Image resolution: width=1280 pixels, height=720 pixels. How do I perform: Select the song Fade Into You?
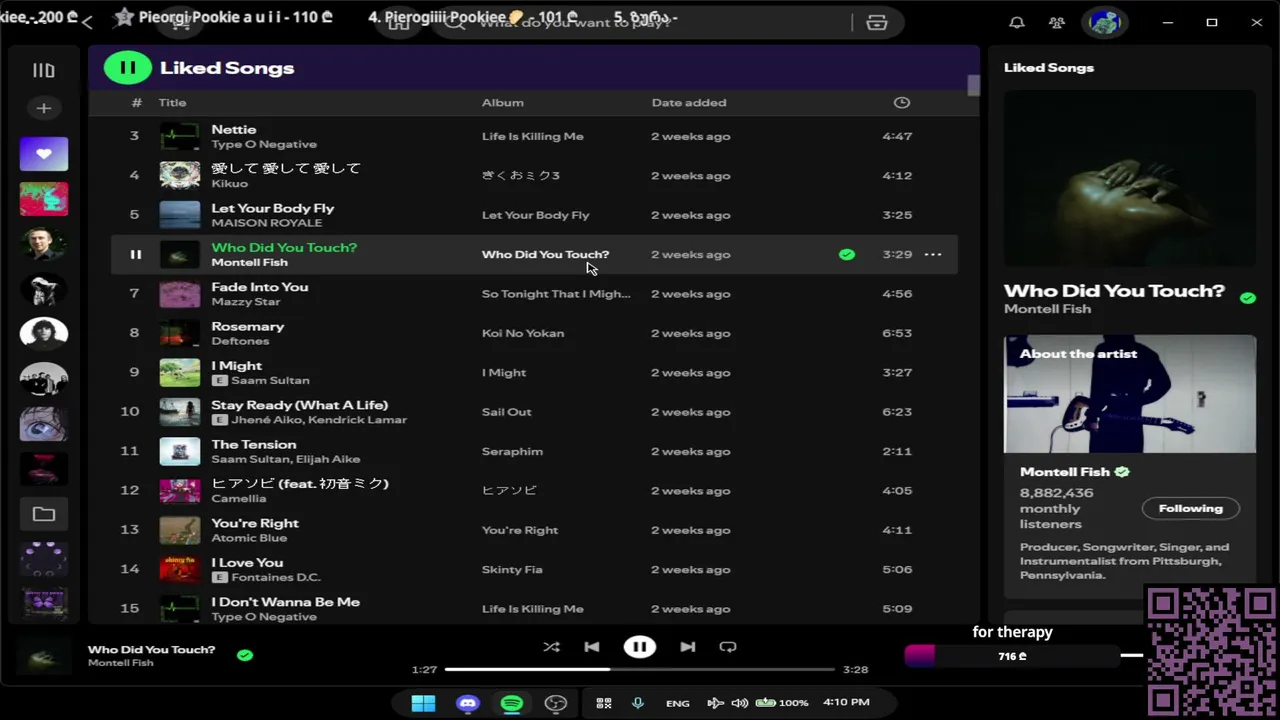click(x=533, y=294)
